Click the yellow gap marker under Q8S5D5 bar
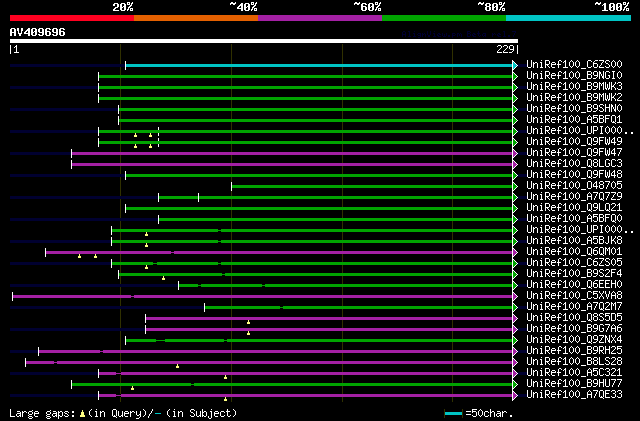 coord(249,323)
